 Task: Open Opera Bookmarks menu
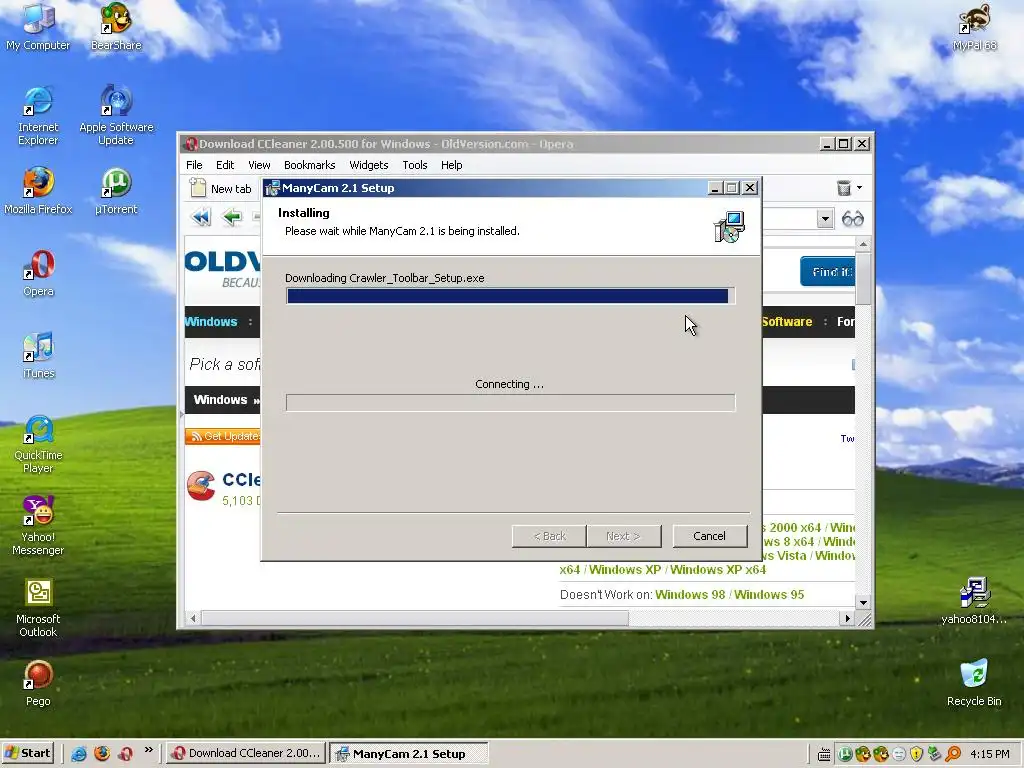[x=310, y=165]
